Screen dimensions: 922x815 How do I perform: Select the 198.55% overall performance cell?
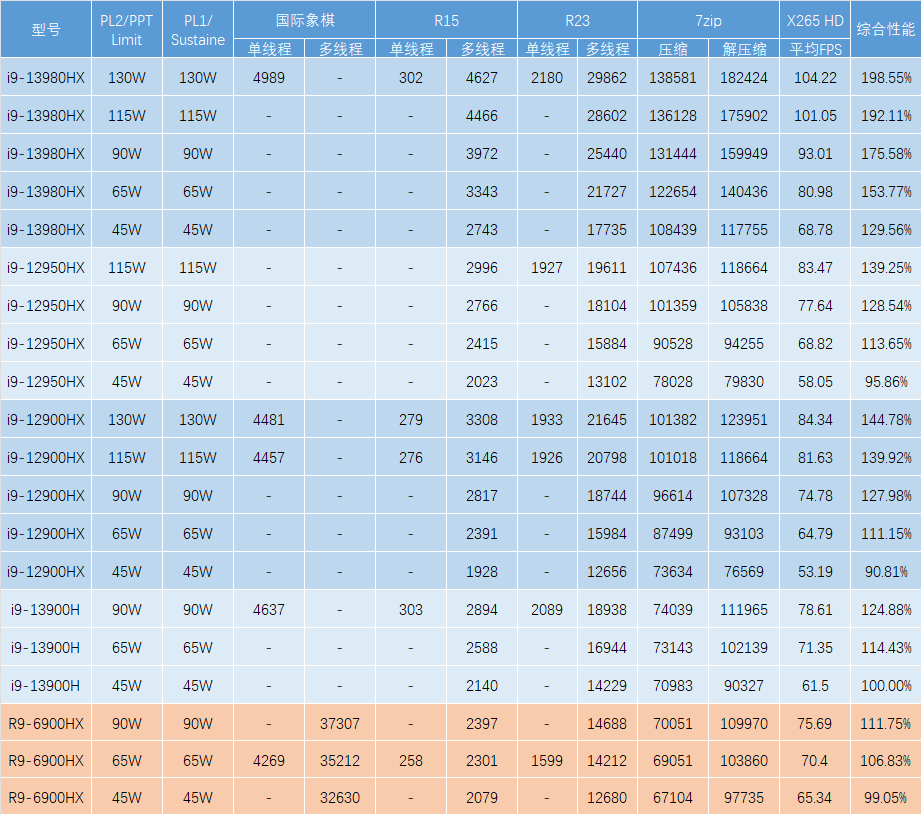click(x=886, y=78)
